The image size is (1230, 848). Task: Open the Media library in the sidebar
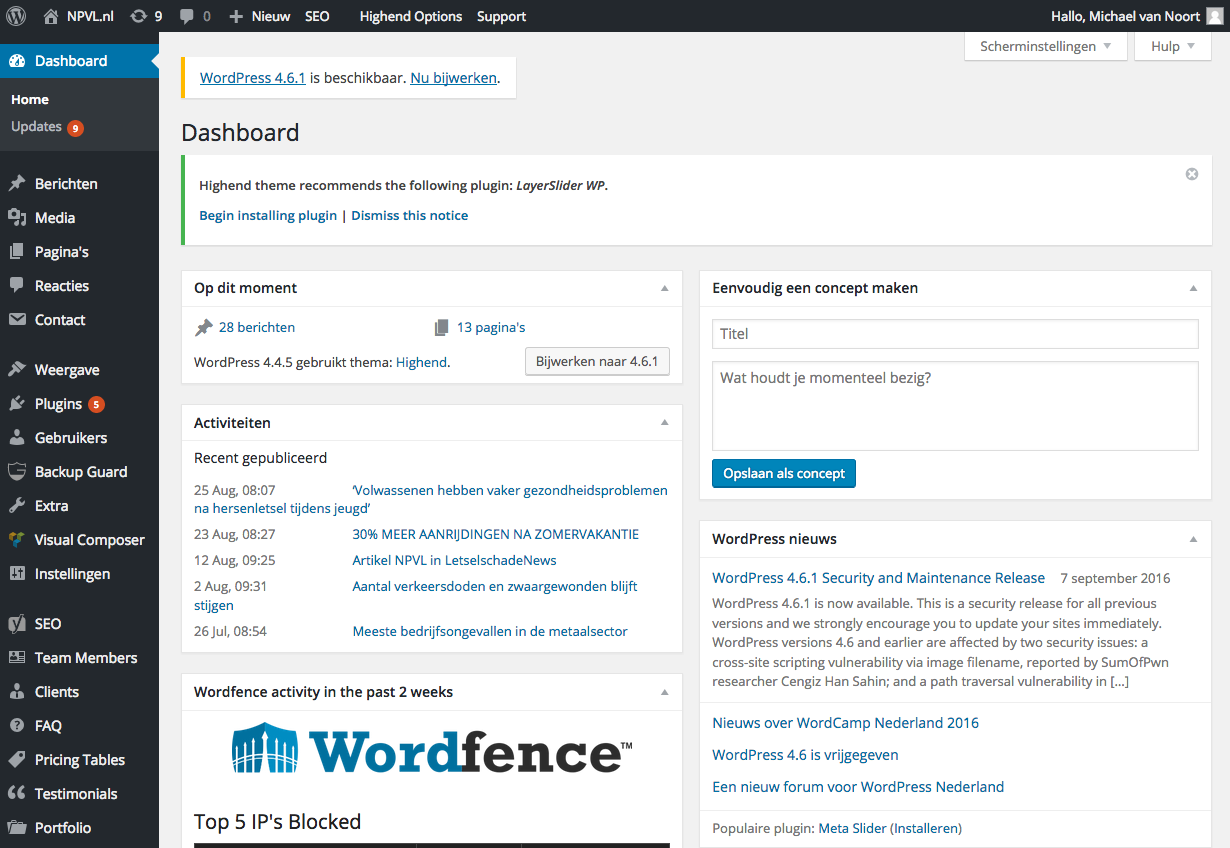coord(54,218)
